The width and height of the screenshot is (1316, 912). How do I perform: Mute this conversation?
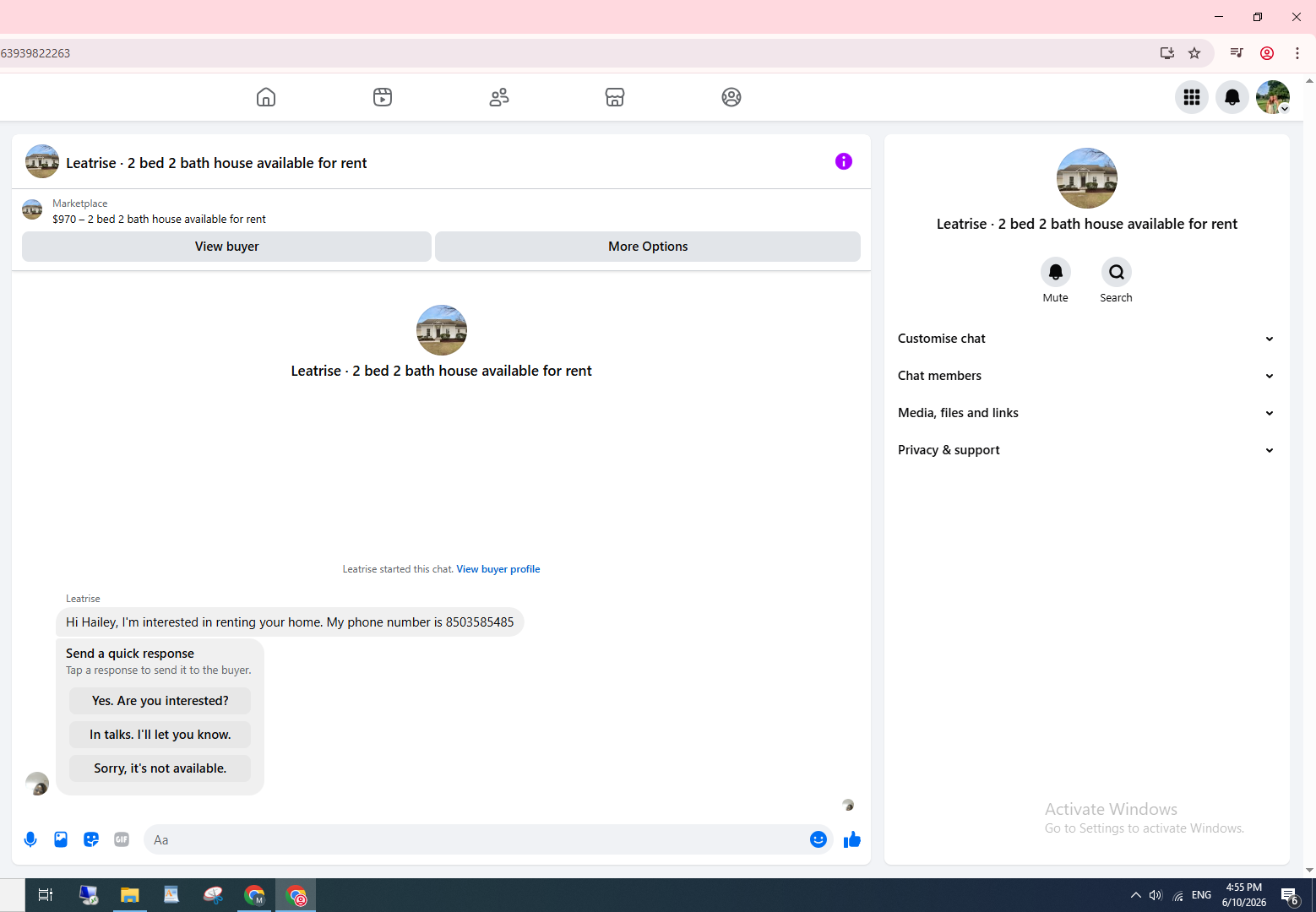click(1056, 272)
